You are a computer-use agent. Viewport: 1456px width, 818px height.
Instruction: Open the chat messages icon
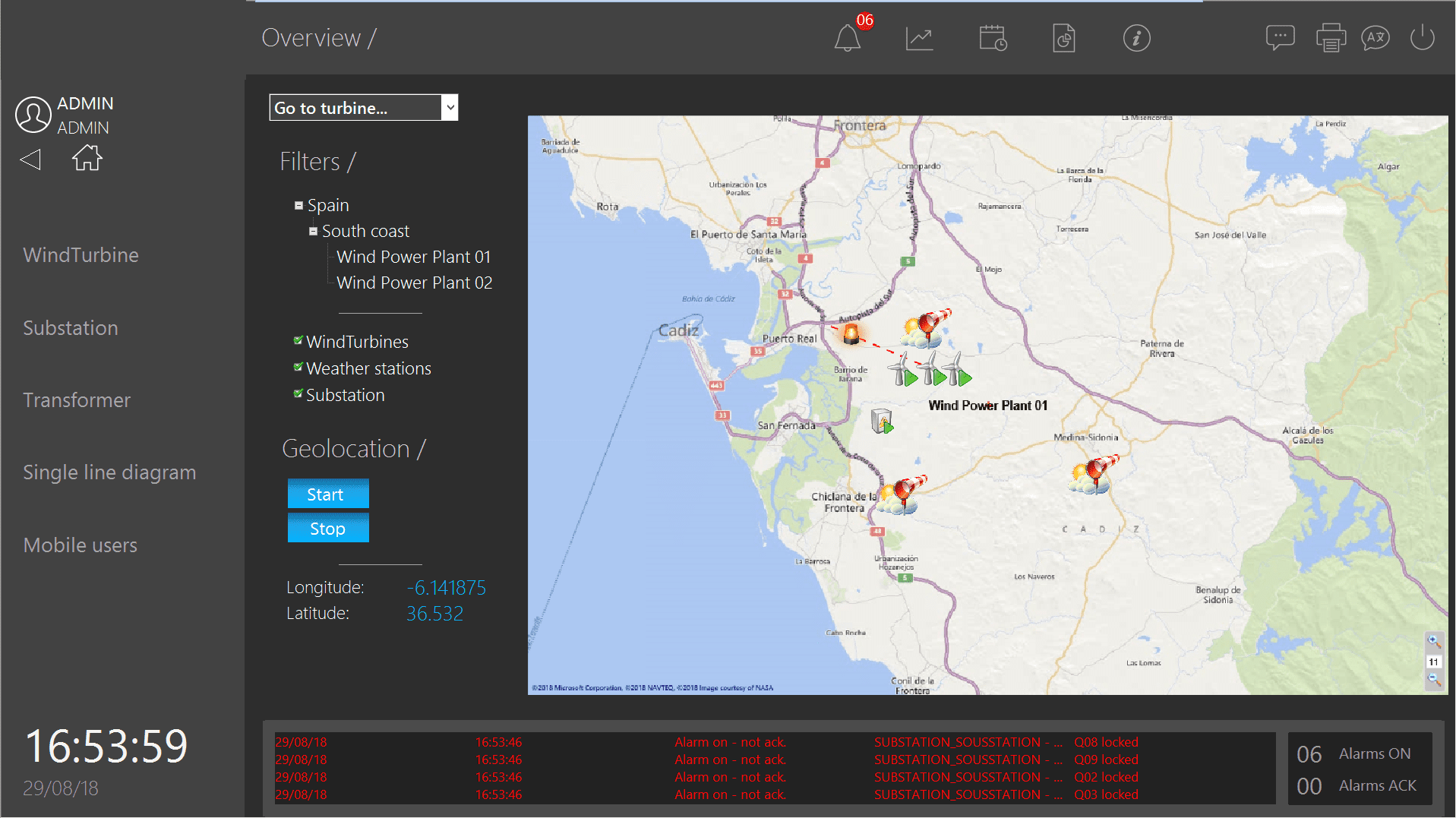[x=1280, y=37]
